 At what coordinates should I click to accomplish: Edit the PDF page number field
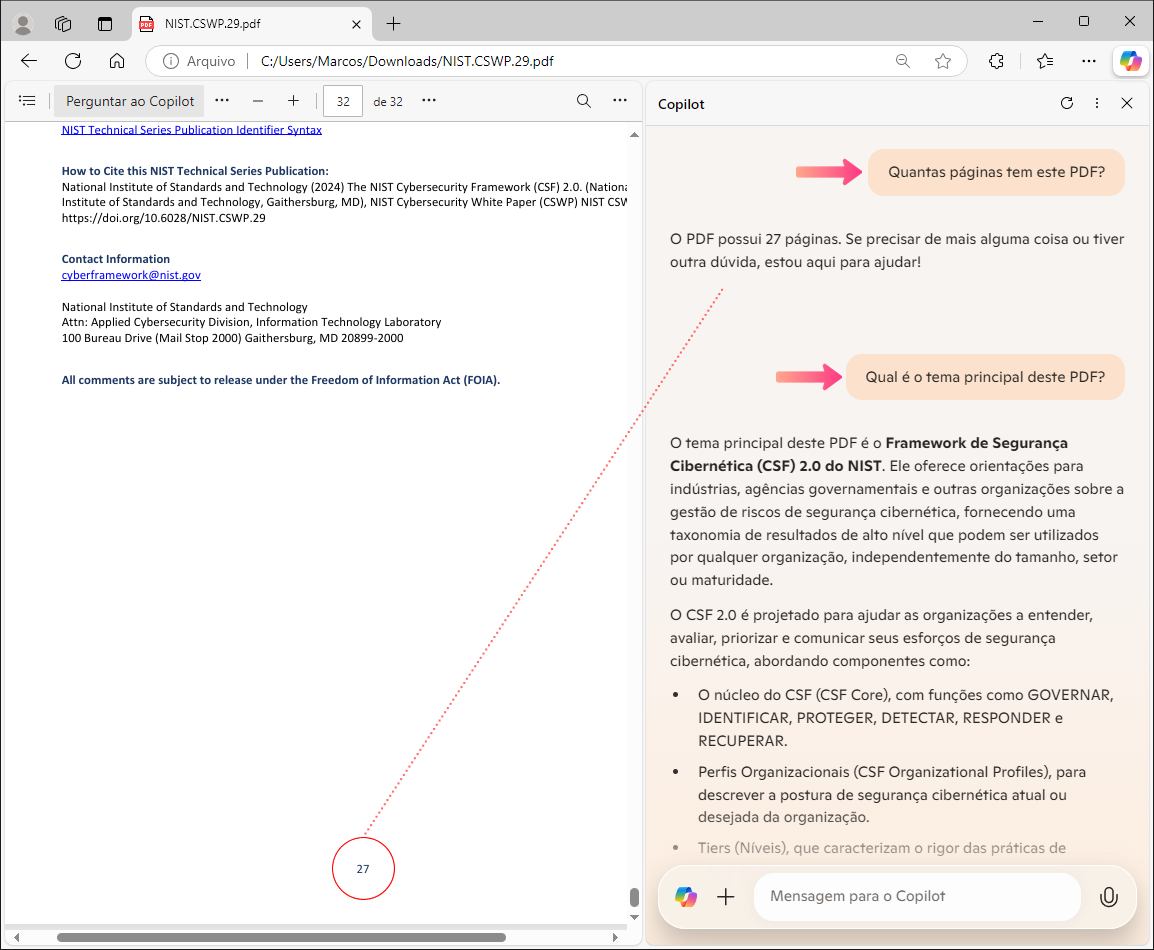[343, 102]
